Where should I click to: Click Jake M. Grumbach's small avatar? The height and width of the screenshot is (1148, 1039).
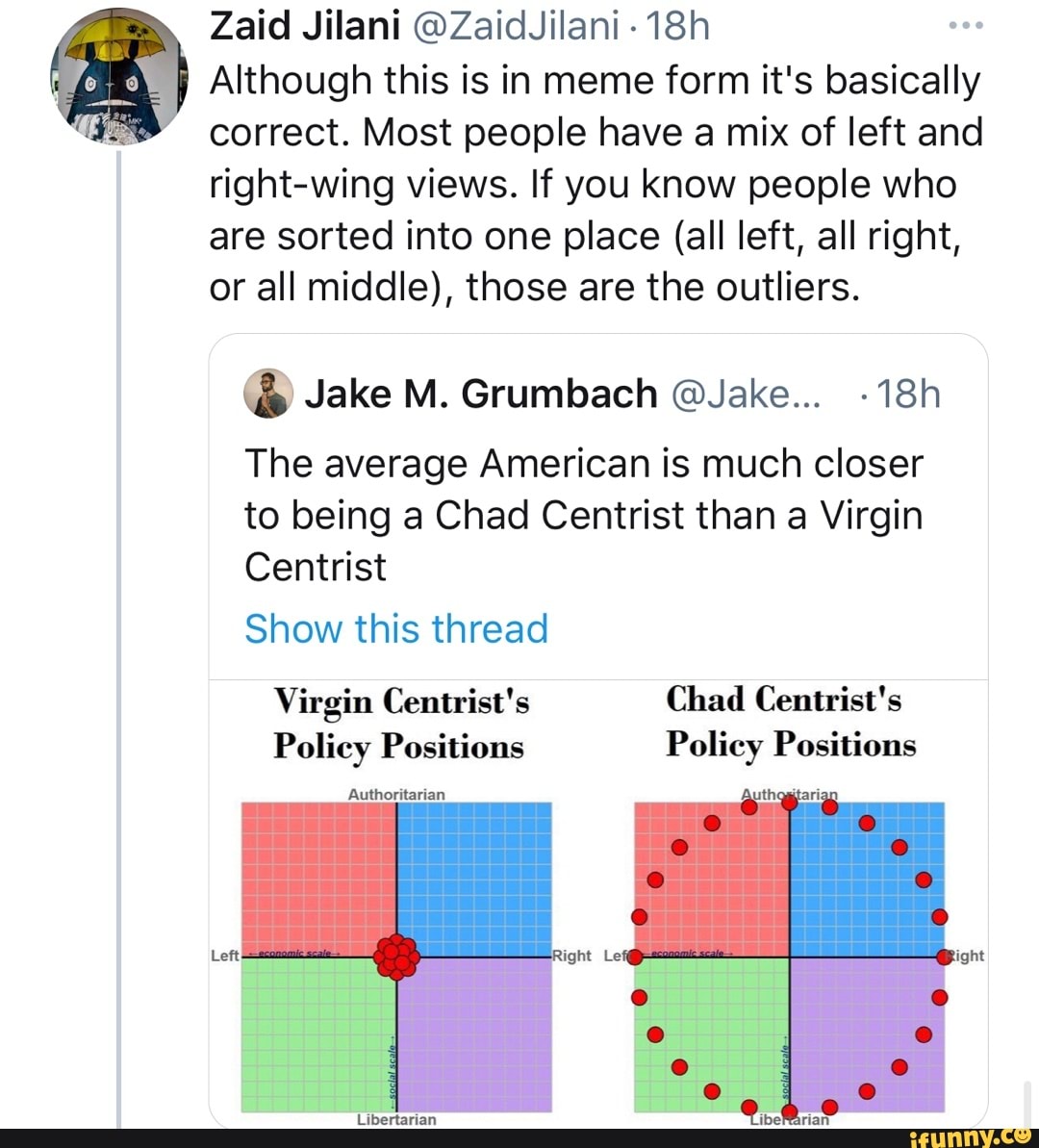click(x=267, y=394)
